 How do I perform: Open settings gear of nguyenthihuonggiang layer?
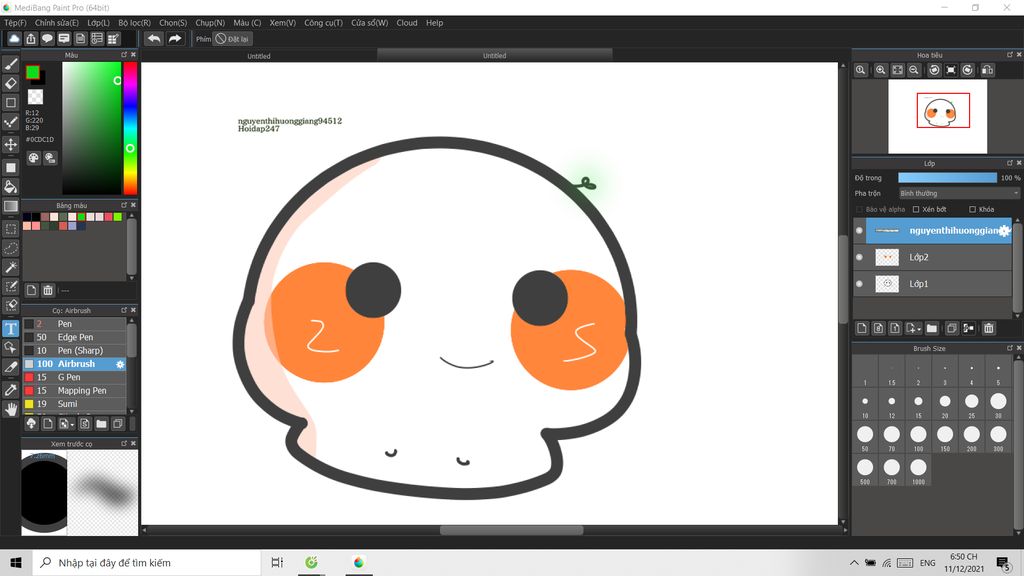pos(1004,231)
